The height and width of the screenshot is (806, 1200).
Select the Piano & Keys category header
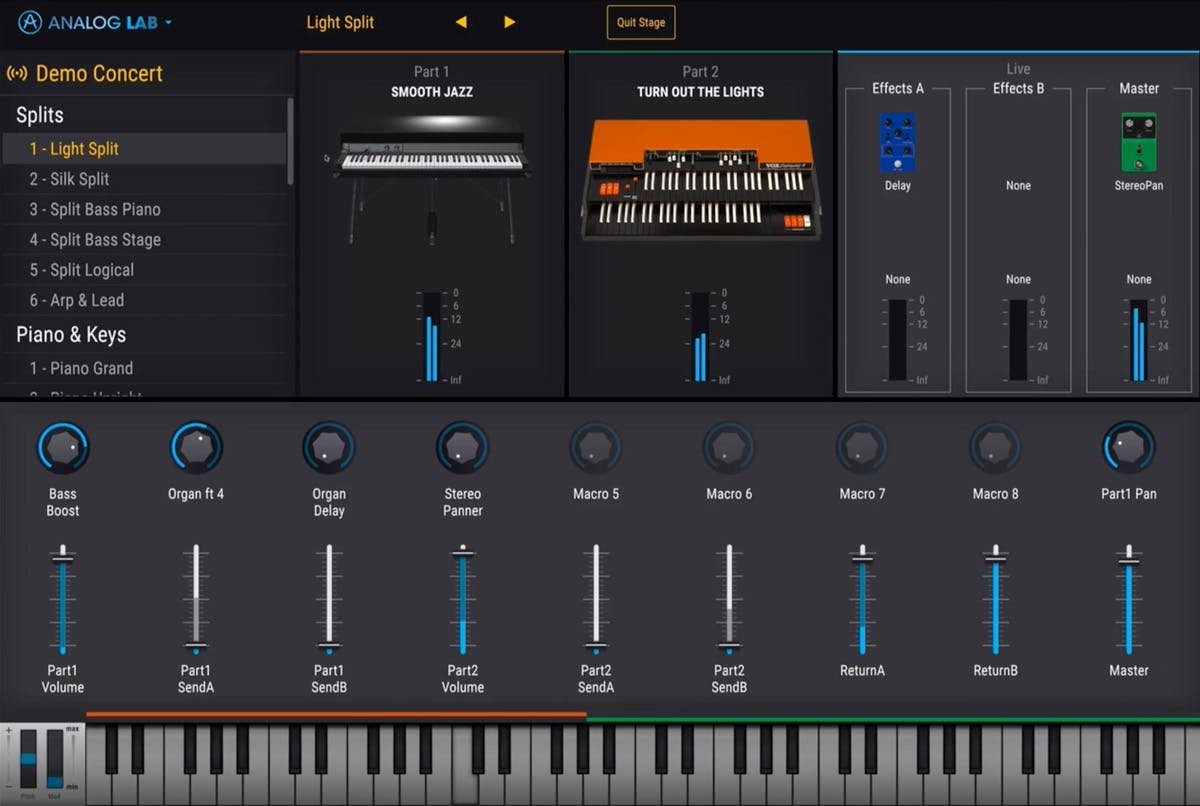click(71, 335)
